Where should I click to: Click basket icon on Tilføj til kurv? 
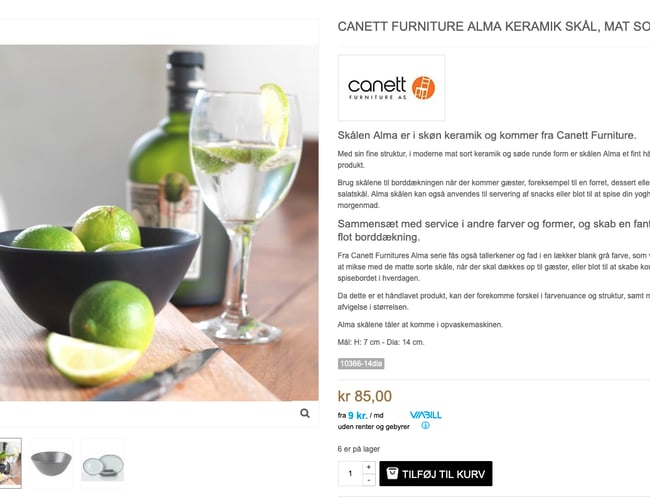392,473
